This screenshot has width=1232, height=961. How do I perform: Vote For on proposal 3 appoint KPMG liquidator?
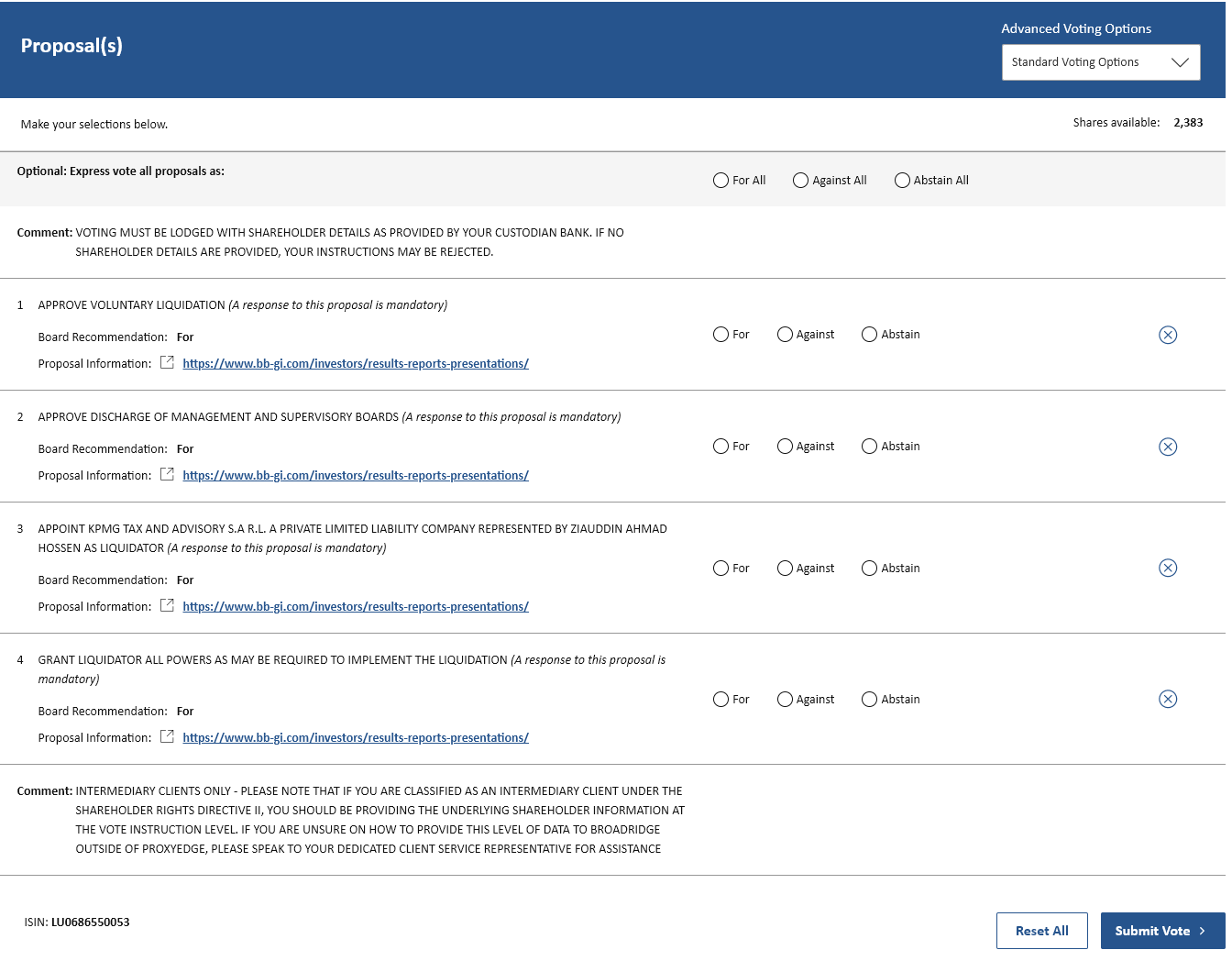(720, 569)
